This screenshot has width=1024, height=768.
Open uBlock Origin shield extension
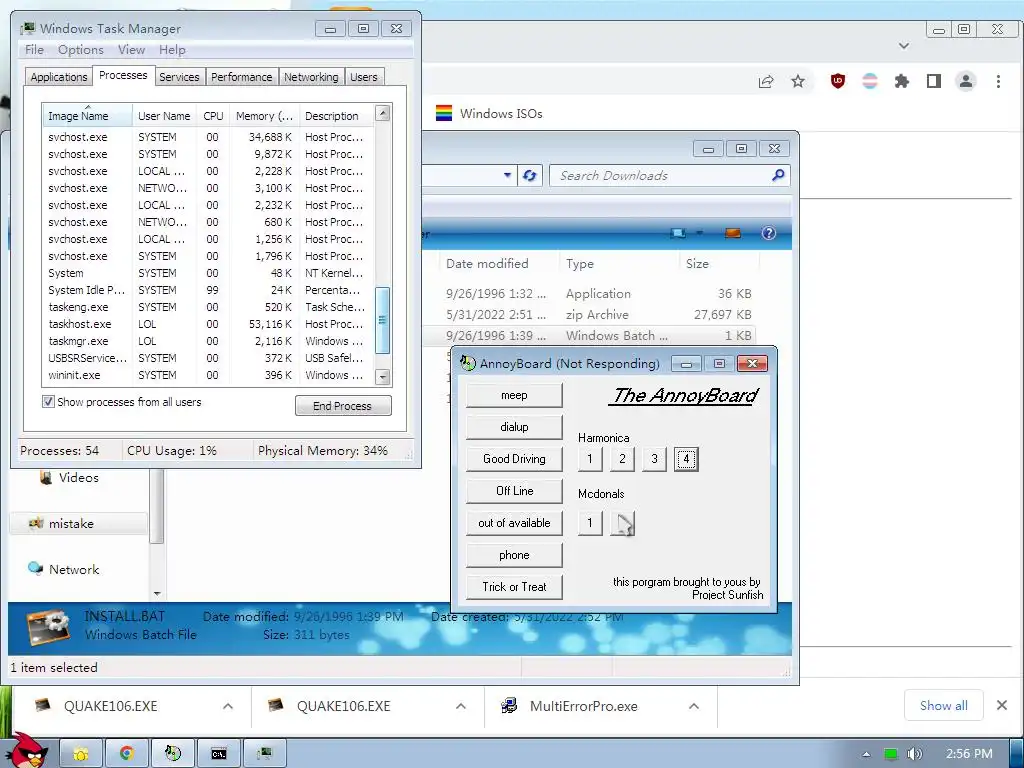click(837, 81)
